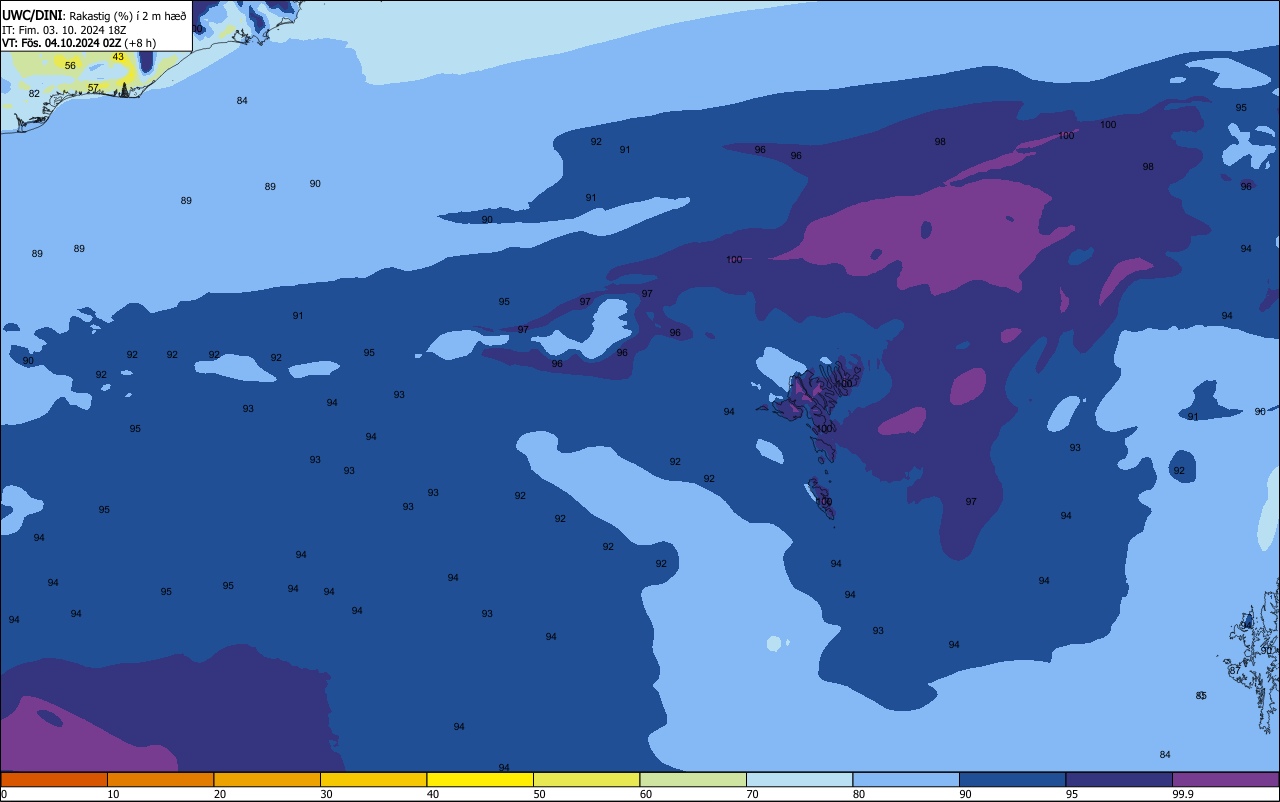This screenshot has width=1280, height=802.
Task: Click the legend tick label "20"
Action: tap(220, 794)
